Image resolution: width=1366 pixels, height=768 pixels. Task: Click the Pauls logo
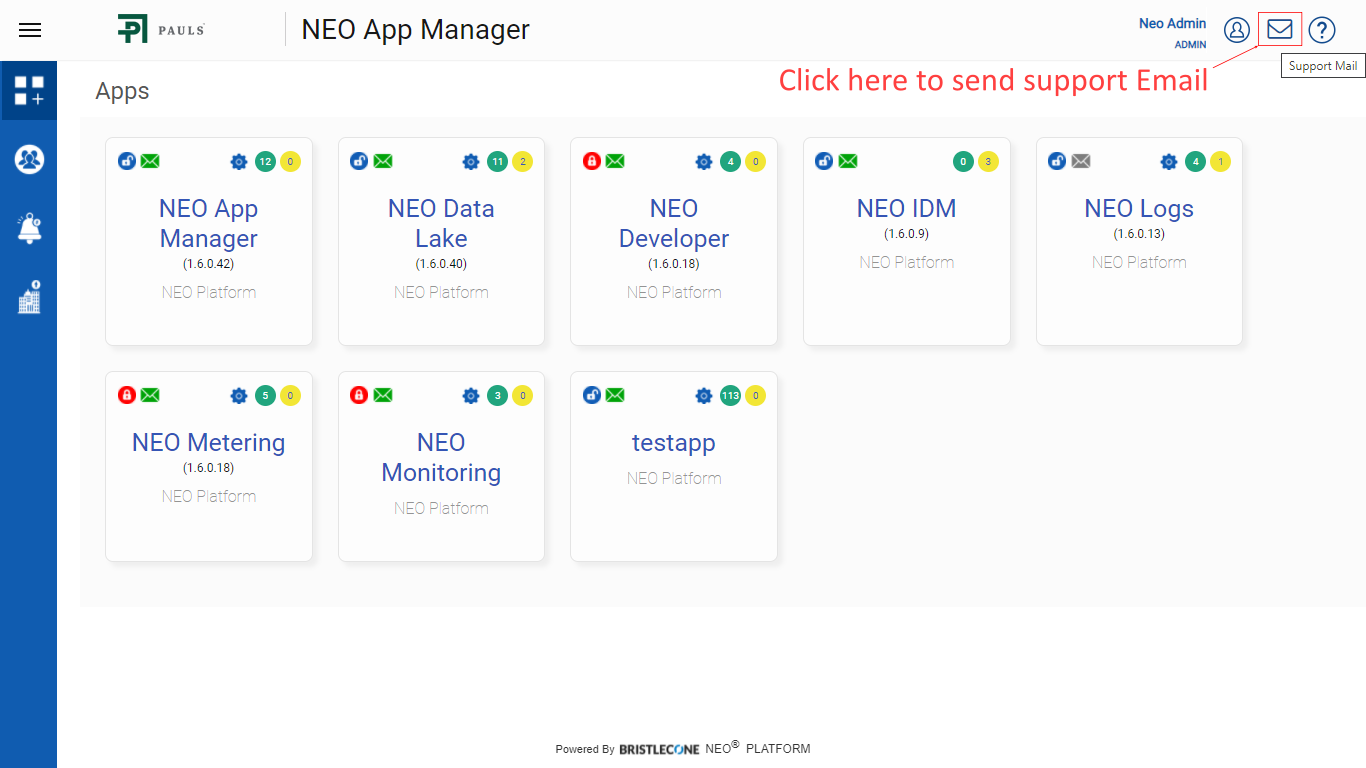coord(161,29)
